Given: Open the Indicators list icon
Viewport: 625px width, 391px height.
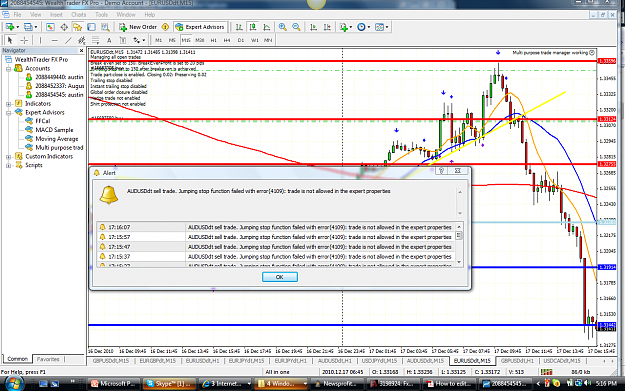Looking at the screenshot, I should click(x=344, y=27).
